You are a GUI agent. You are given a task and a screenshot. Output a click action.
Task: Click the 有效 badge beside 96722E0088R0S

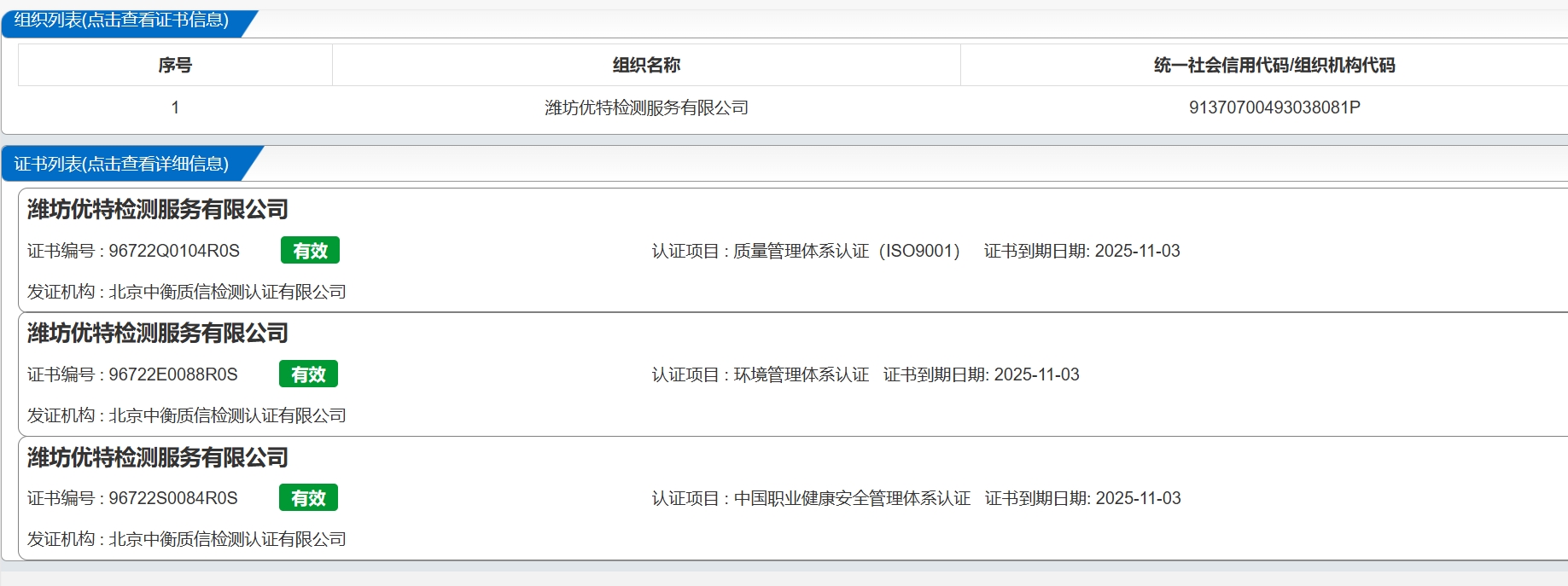coord(308,374)
